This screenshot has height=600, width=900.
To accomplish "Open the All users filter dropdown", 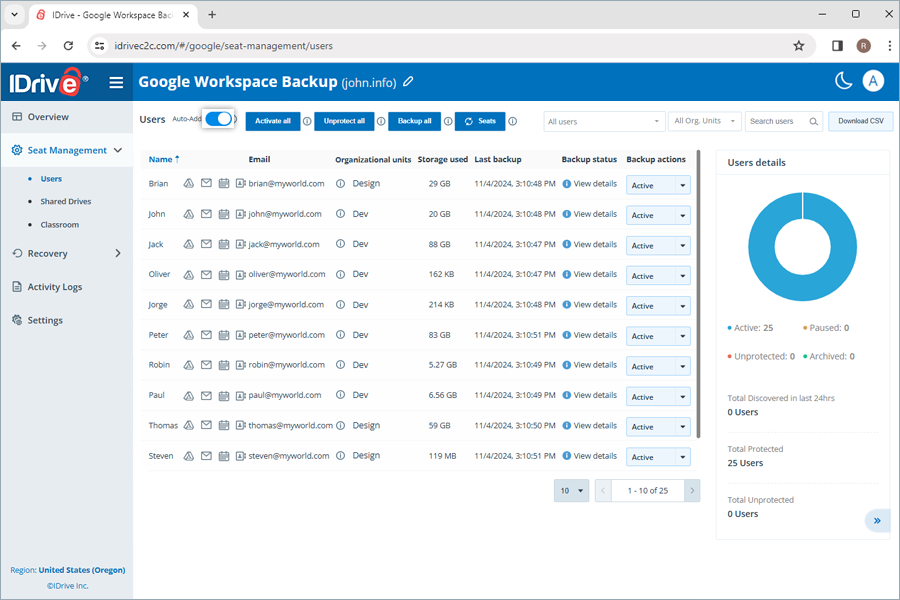I will coord(604,119).
